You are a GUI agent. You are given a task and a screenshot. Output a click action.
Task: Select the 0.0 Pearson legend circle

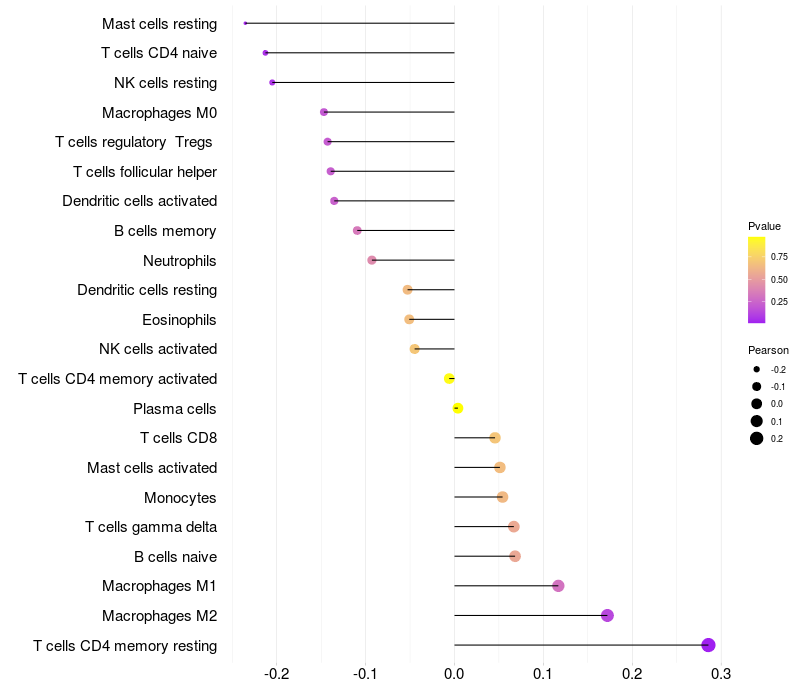(757, 404)
